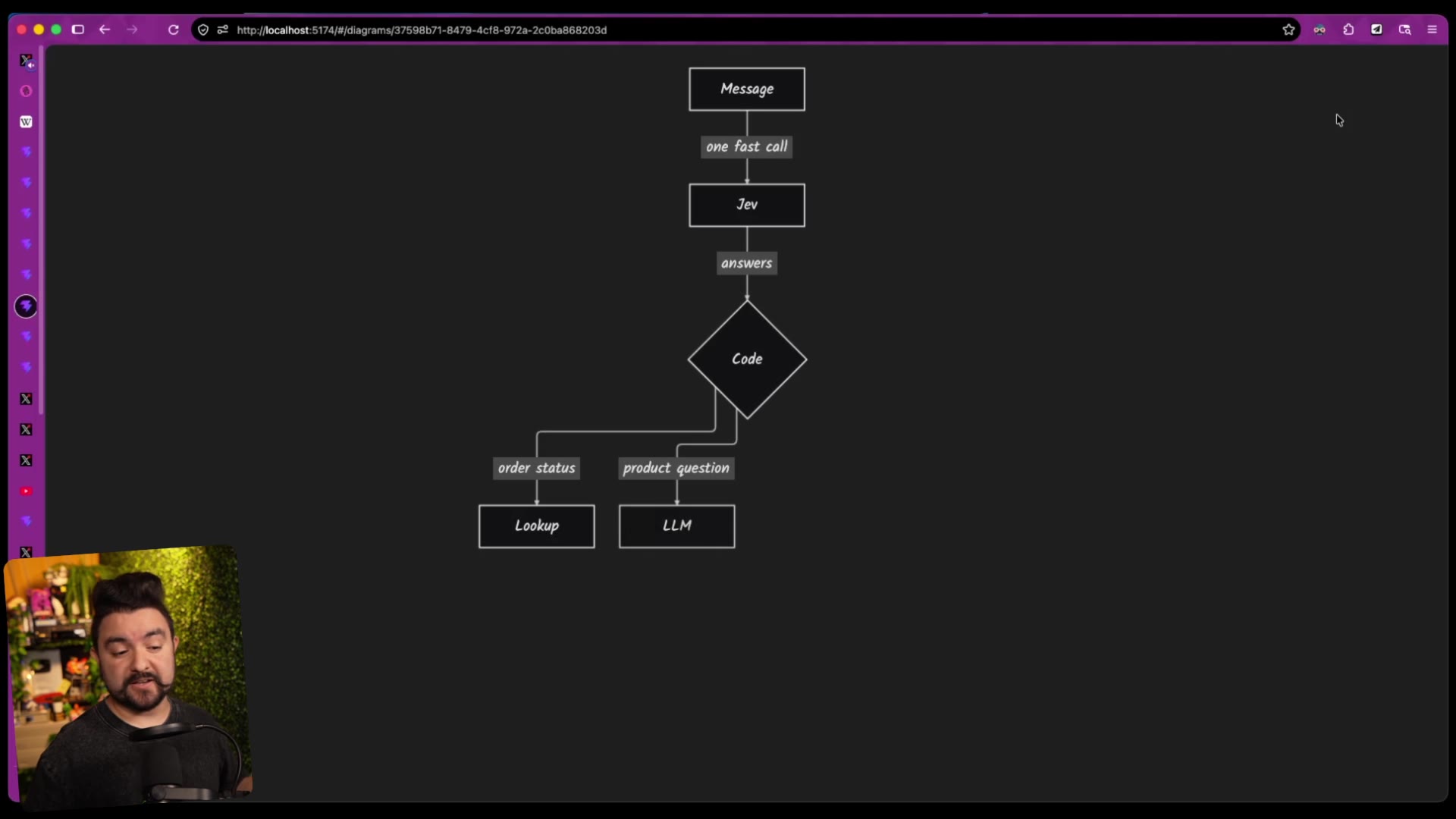Go back to previous page
The image size is (1456, 819).
(x=105, y=30)
